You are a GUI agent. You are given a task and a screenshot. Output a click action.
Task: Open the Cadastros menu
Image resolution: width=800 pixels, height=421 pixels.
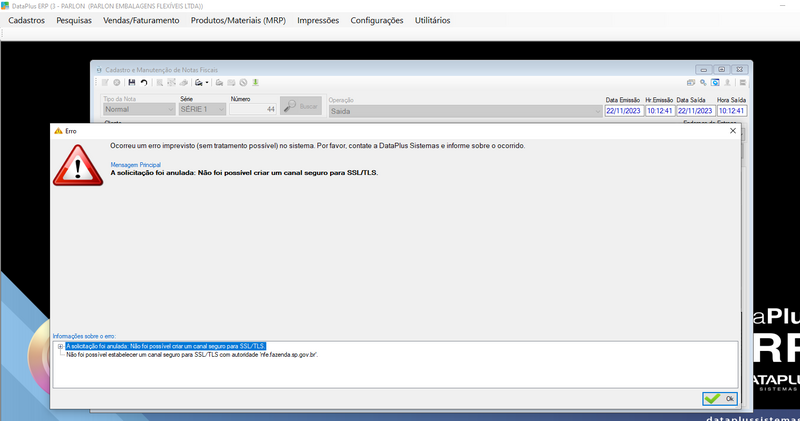pos(27,20)
